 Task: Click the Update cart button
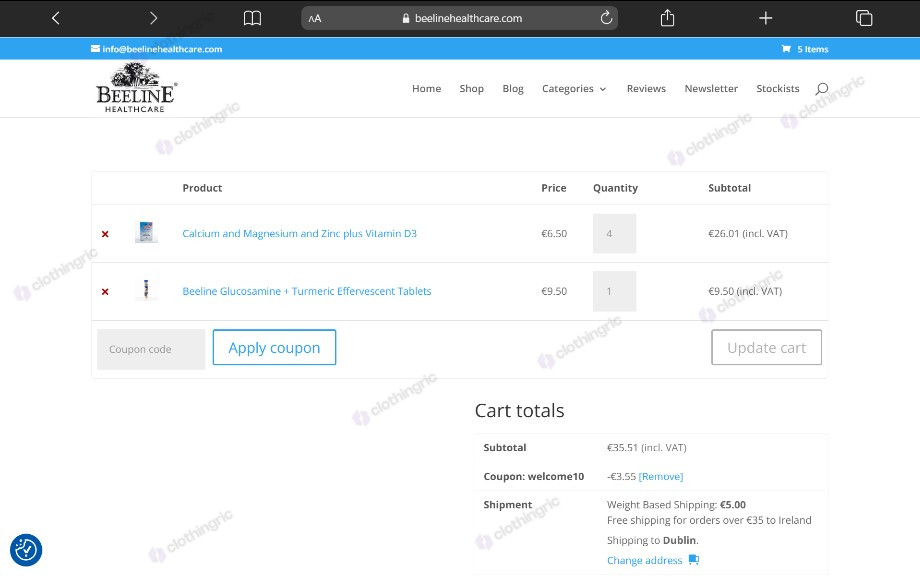[x=766, y=347]
